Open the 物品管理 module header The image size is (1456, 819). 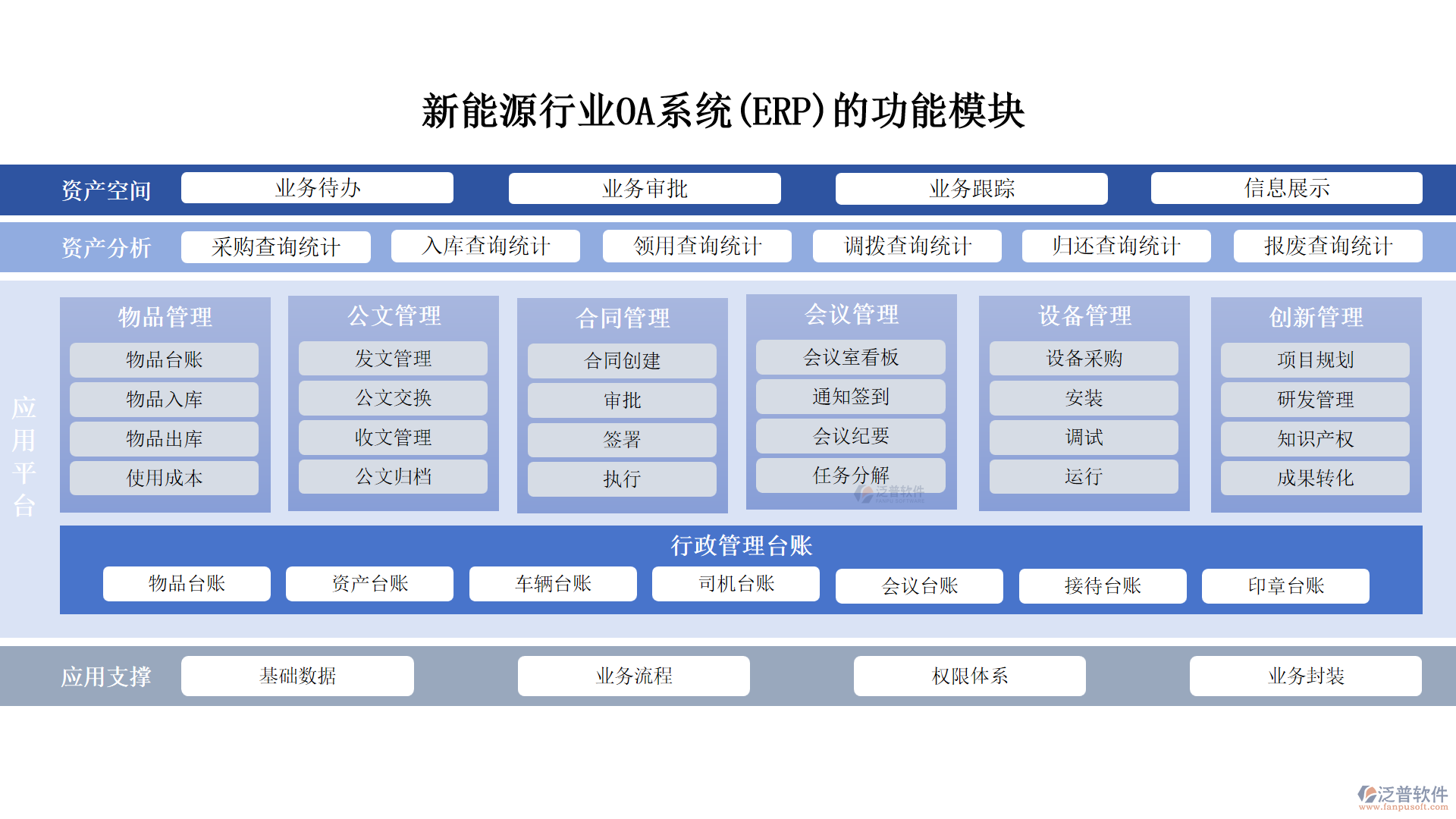tap(164, 318)
